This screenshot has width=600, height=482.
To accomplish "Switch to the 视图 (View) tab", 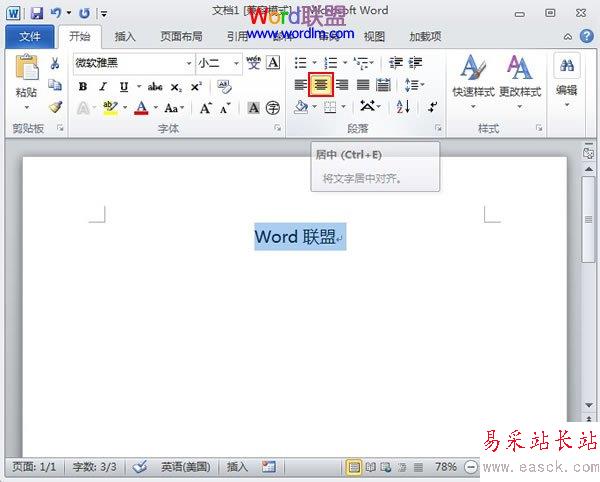I will [374, 37].
